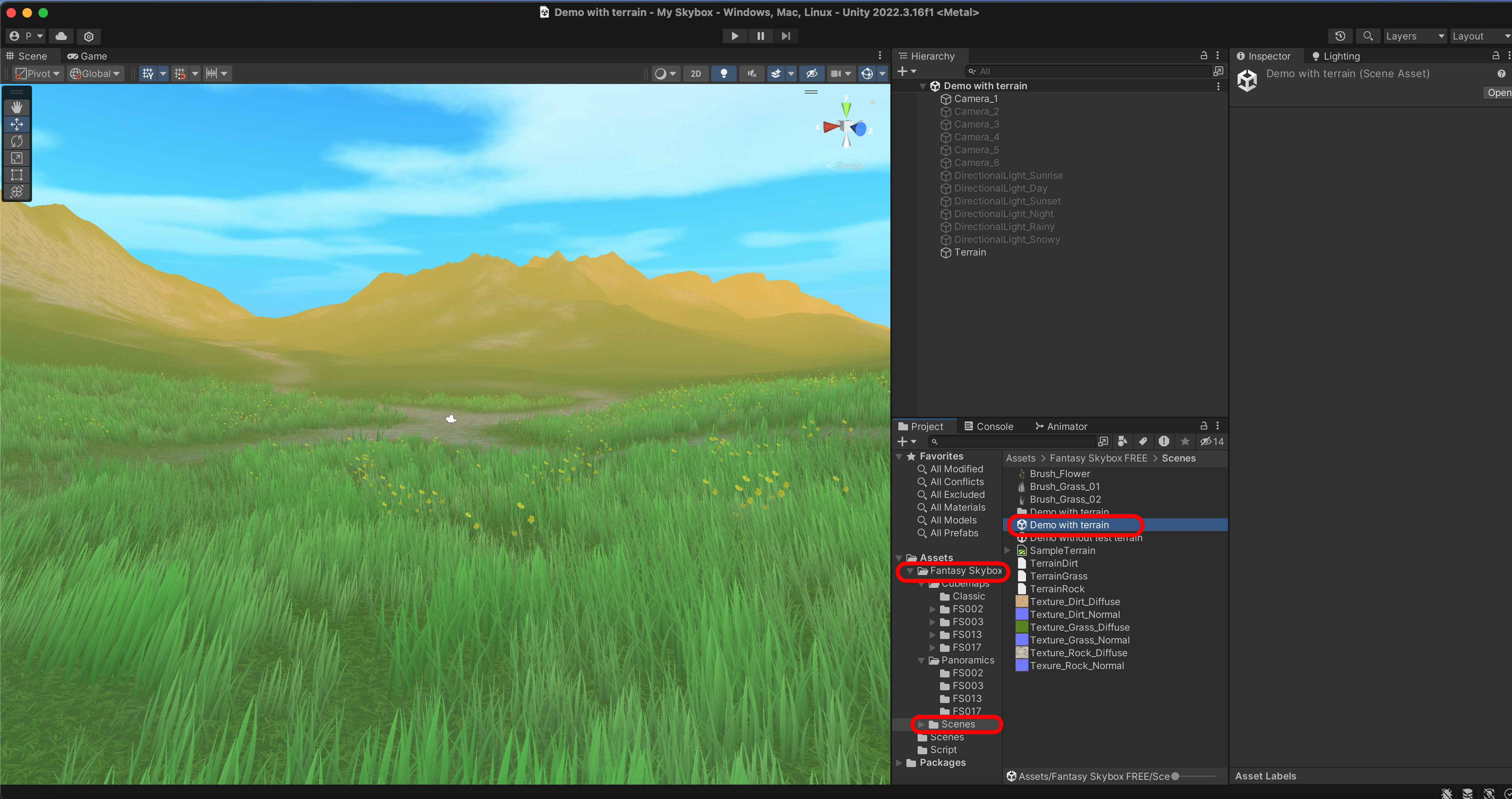Viewport: 1512px width, 799px height.
Task: Select the Rotate tool
Action: [16, 141]
